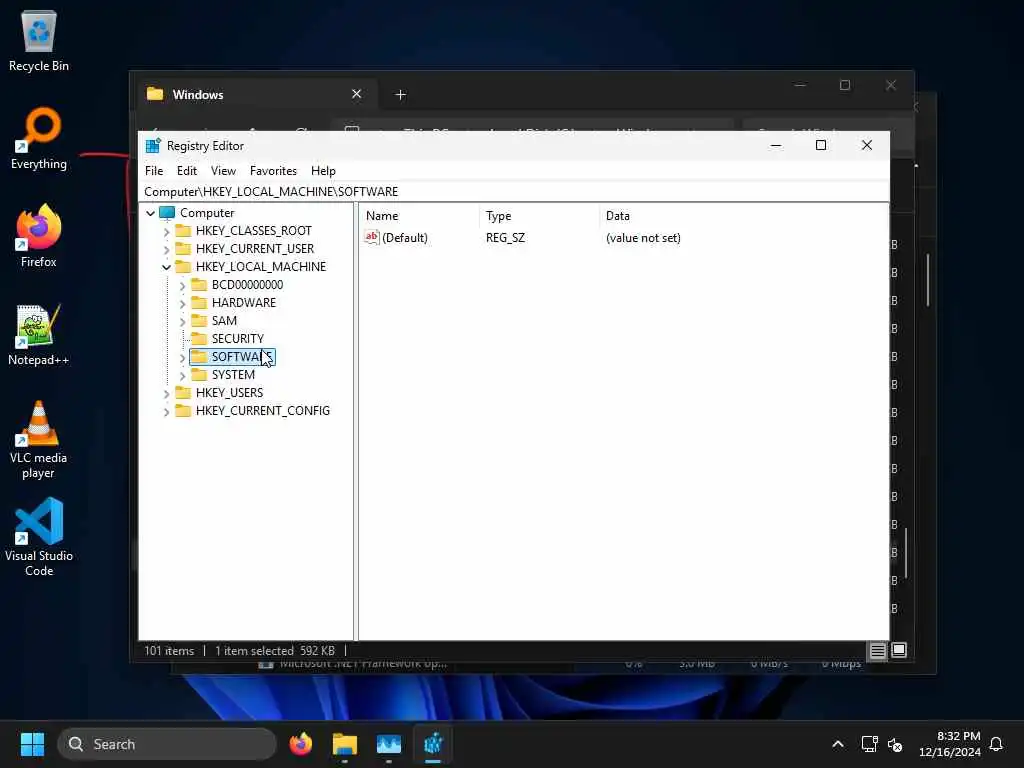Open Task Manager from the taskbar
This screenshot has width=1024, height=768.
(x=389, y=744)
